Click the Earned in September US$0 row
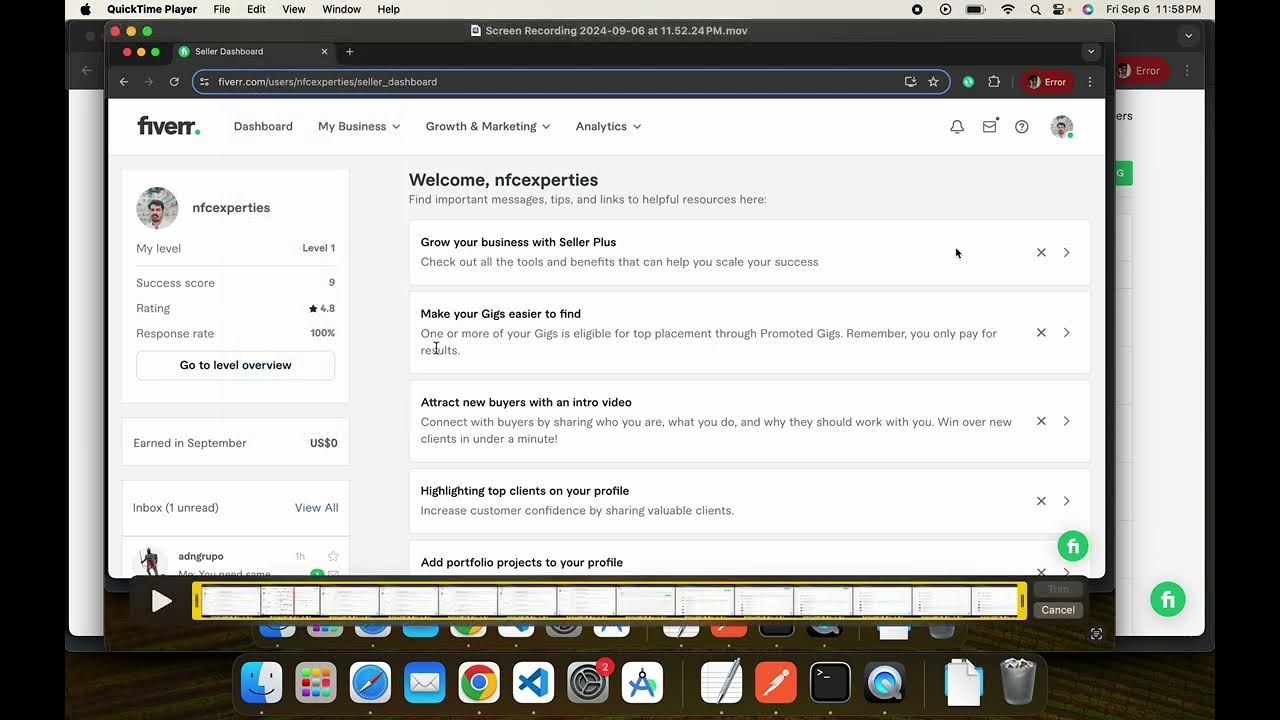 [235, 443]
